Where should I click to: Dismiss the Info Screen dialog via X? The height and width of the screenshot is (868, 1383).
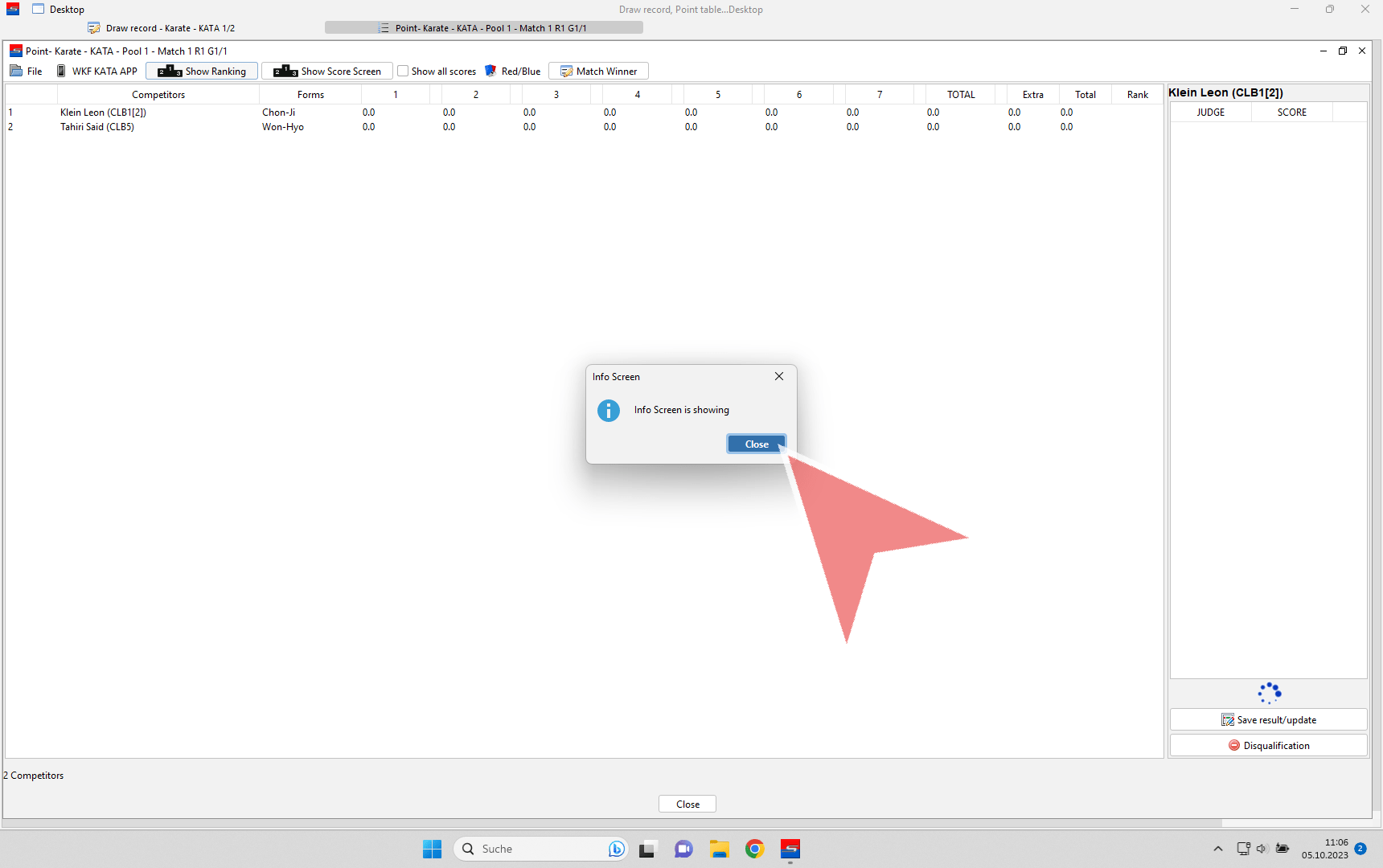coord(778,376)
